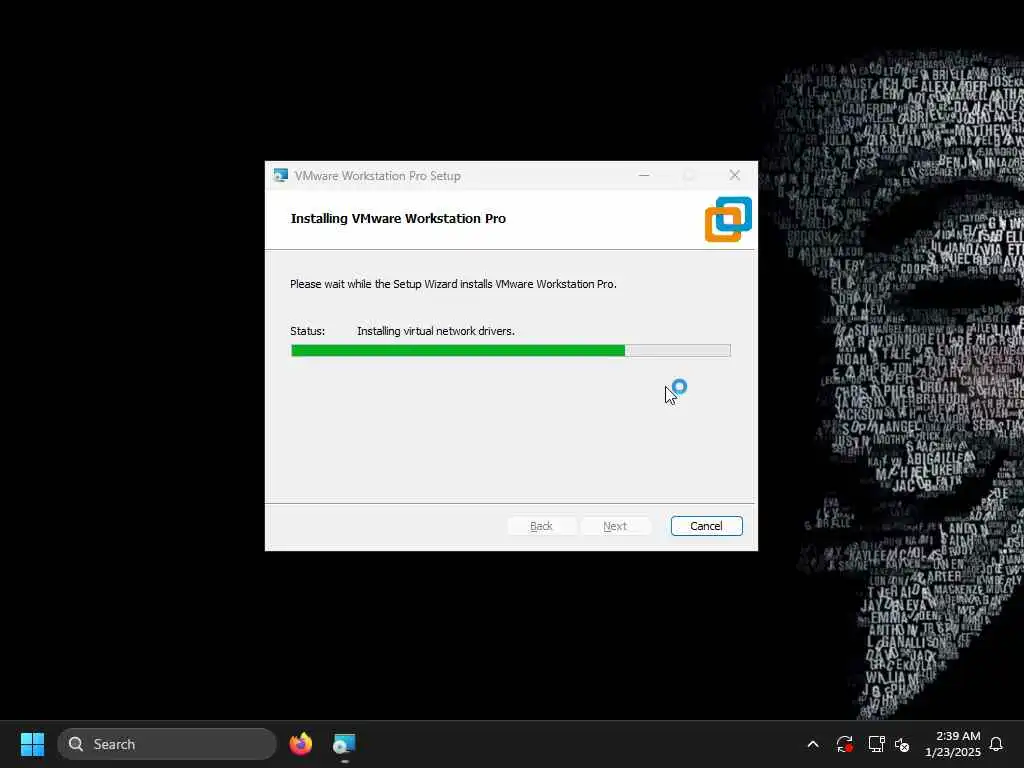The image size is (1024, 768).
Task: Click the installation progress bar
Action: [x=511, y=351]
